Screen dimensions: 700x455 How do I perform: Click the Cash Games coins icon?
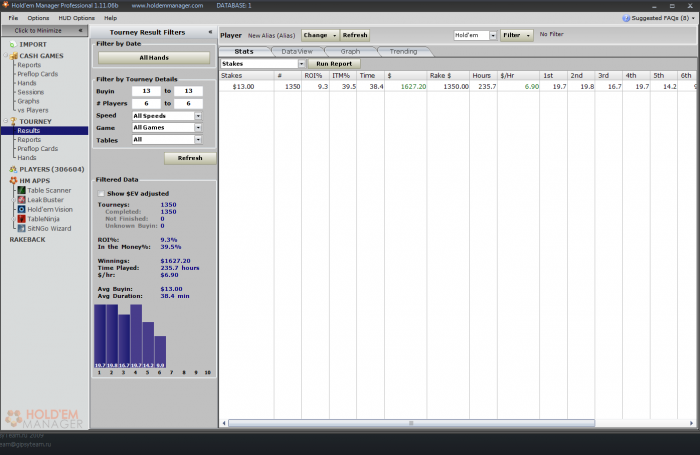point(13,56)
